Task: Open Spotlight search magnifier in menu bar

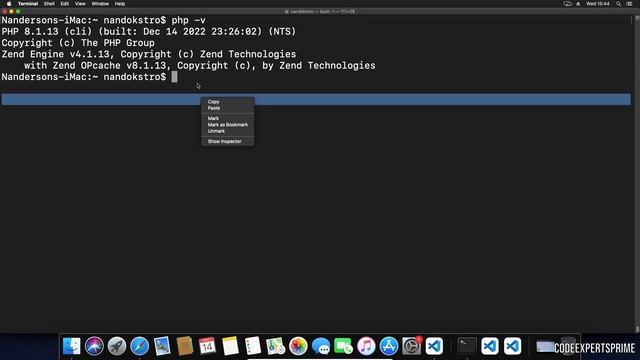Action: [x=618, y=4]
